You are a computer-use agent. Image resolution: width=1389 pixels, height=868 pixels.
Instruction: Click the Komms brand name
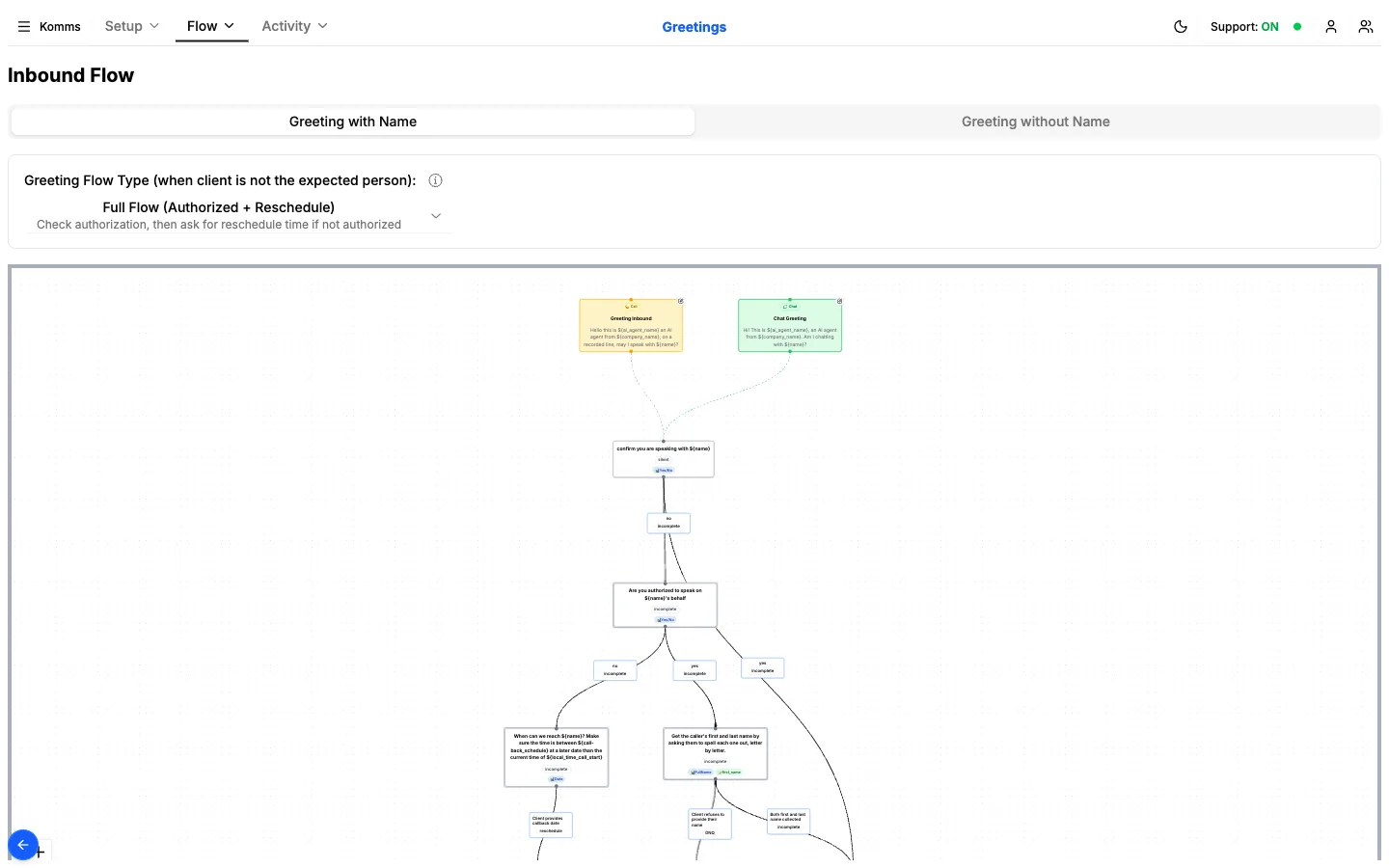(60, 27)
